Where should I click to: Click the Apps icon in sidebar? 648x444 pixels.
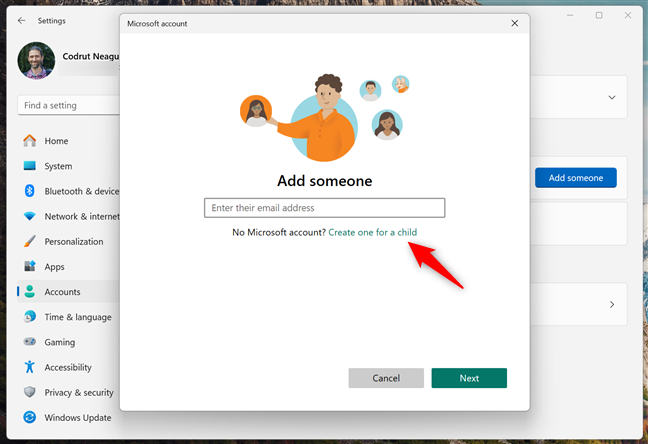coord(30,266)
